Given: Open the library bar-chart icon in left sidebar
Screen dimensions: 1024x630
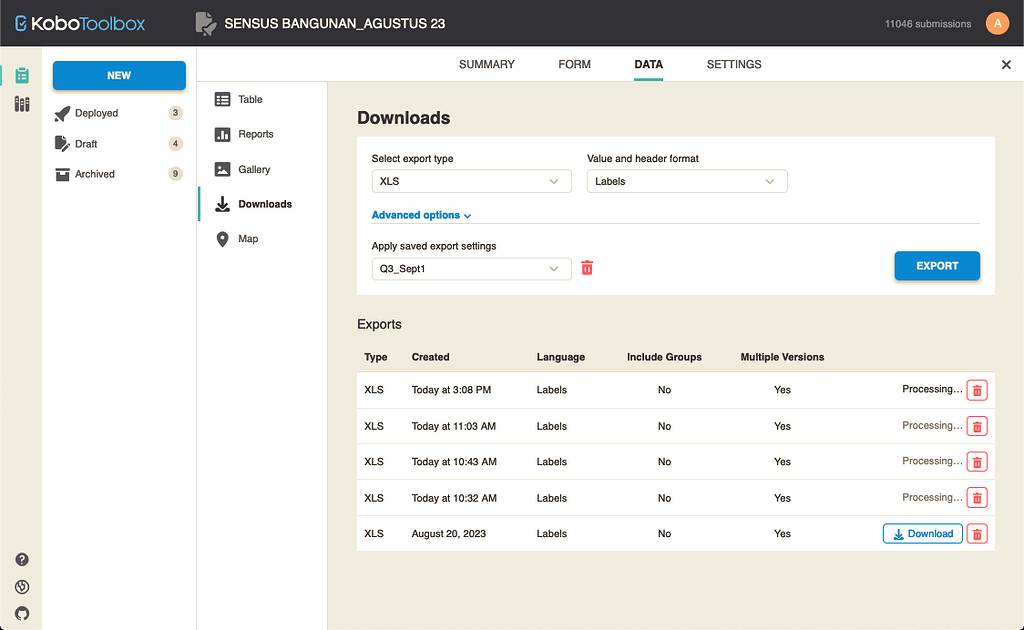Looking at the screenshot, I should pyautogui.click(x=20, y=103).
